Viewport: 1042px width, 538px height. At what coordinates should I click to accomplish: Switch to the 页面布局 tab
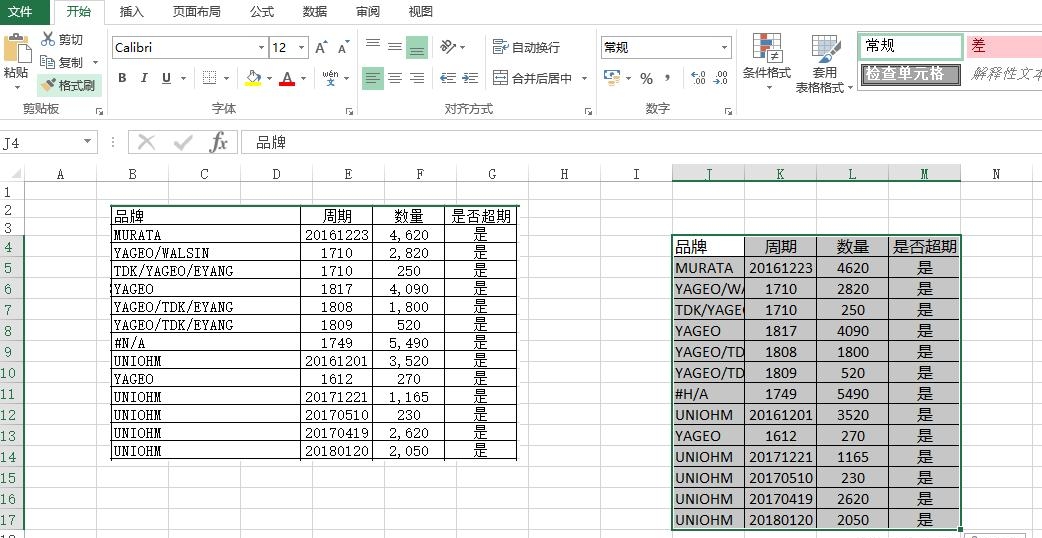[x=197, y=11]
